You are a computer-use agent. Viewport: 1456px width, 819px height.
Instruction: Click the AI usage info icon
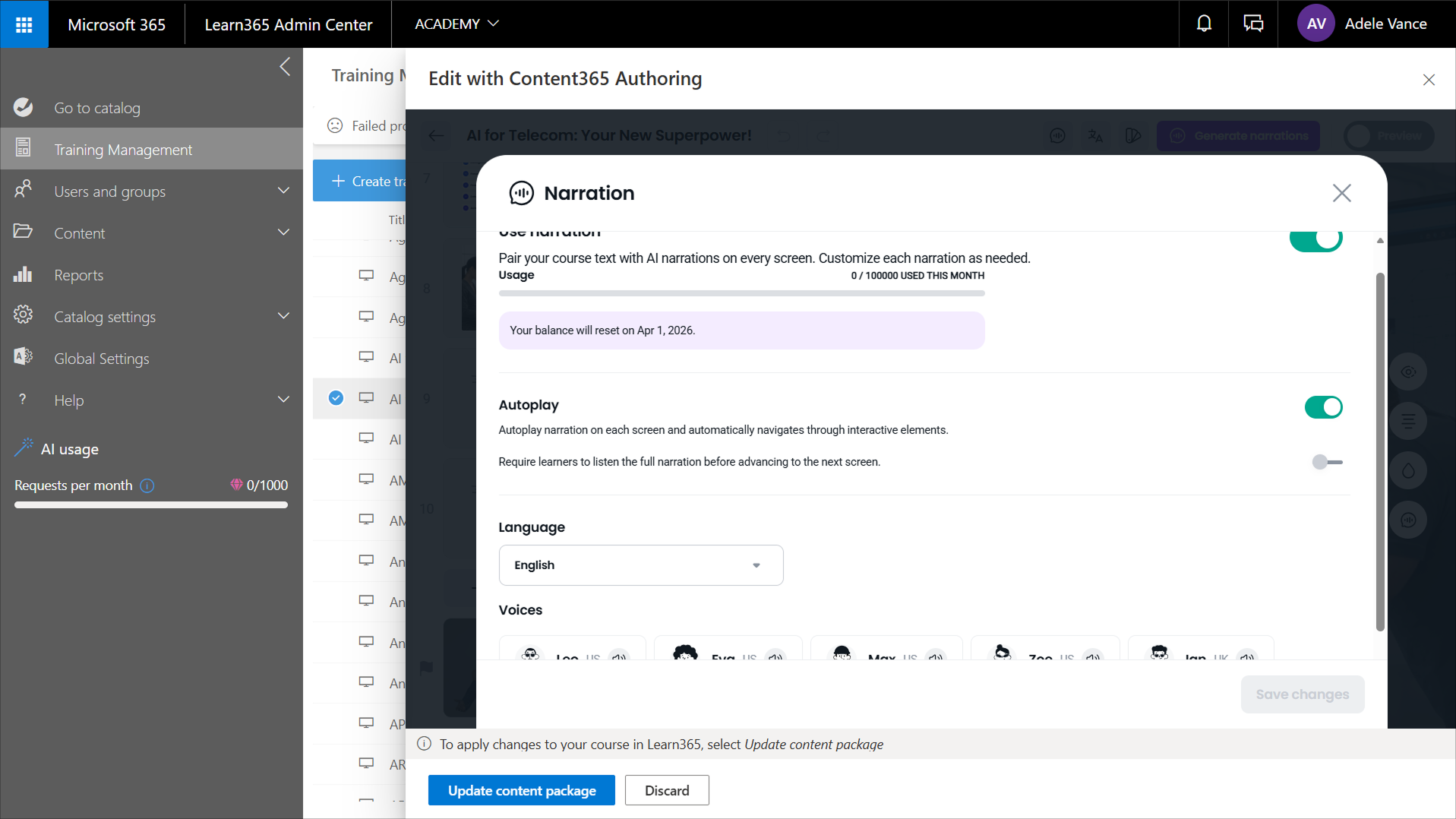coord(147,485)
